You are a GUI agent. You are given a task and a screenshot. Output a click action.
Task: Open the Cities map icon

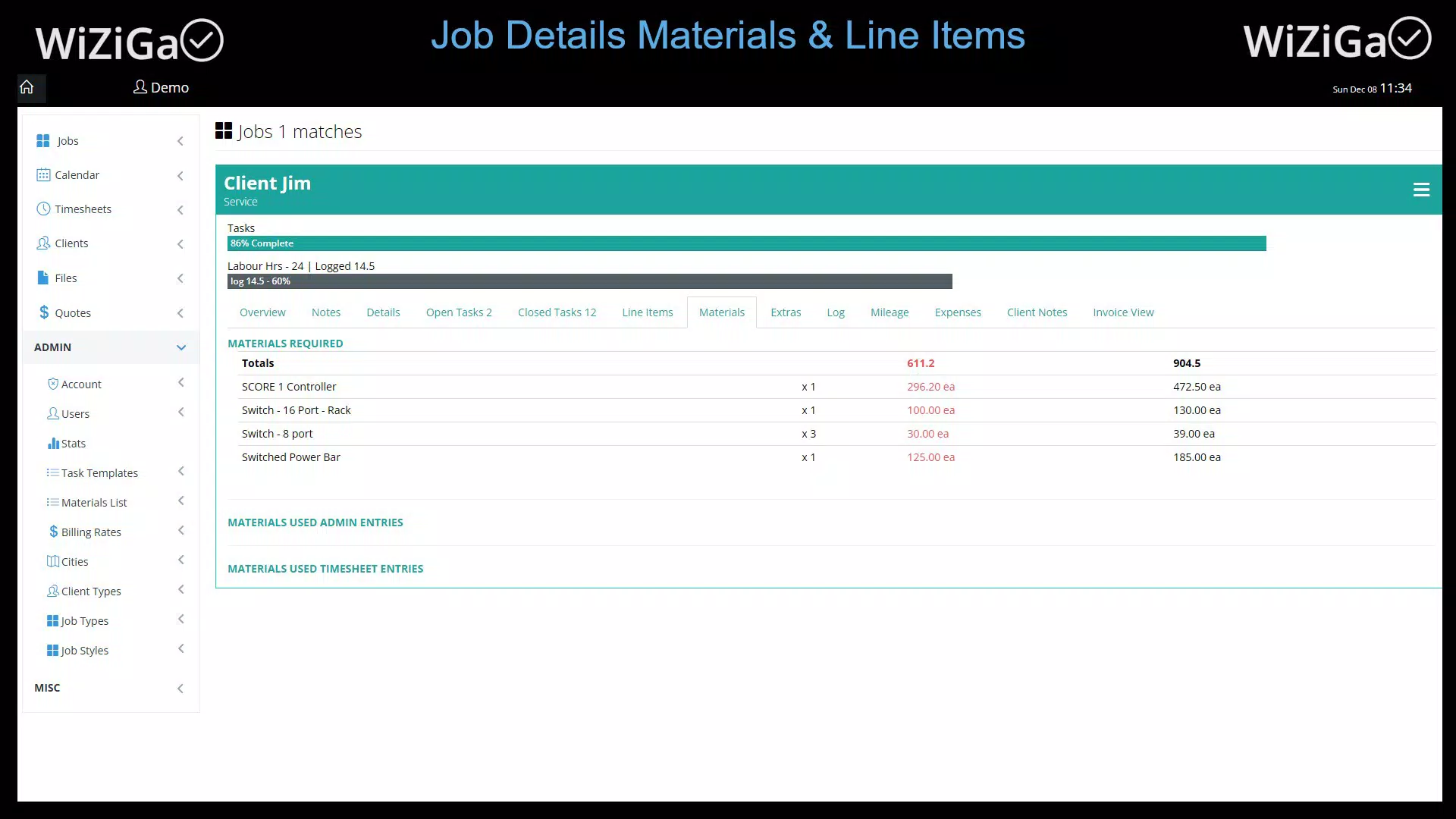point(53,562)
